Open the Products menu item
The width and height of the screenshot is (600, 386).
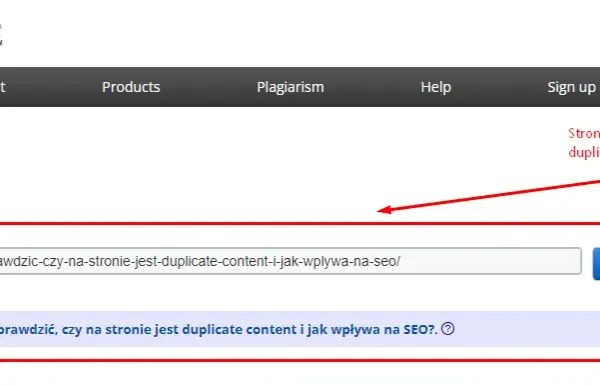point(131,87)
